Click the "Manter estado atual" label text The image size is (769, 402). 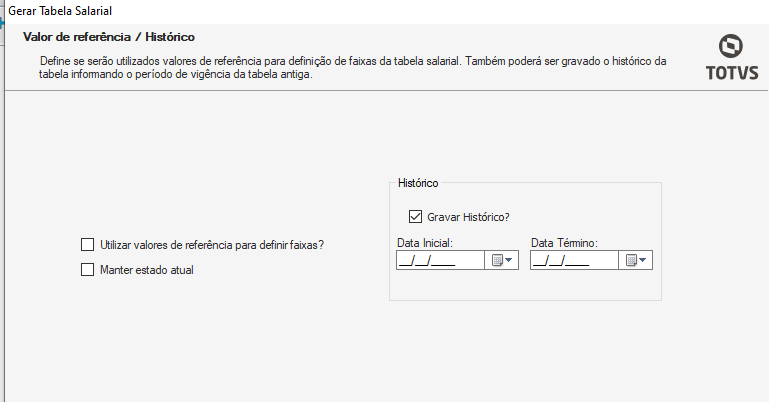[x=147, y=270]
